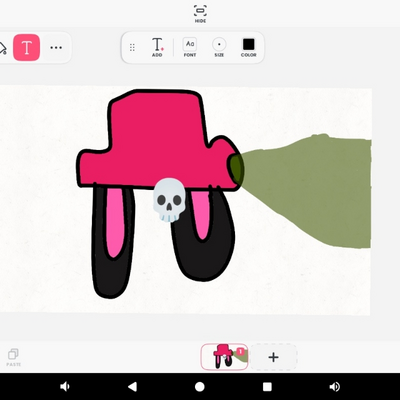
Task: Tap the Android home circle button
Action: point(200,387)
